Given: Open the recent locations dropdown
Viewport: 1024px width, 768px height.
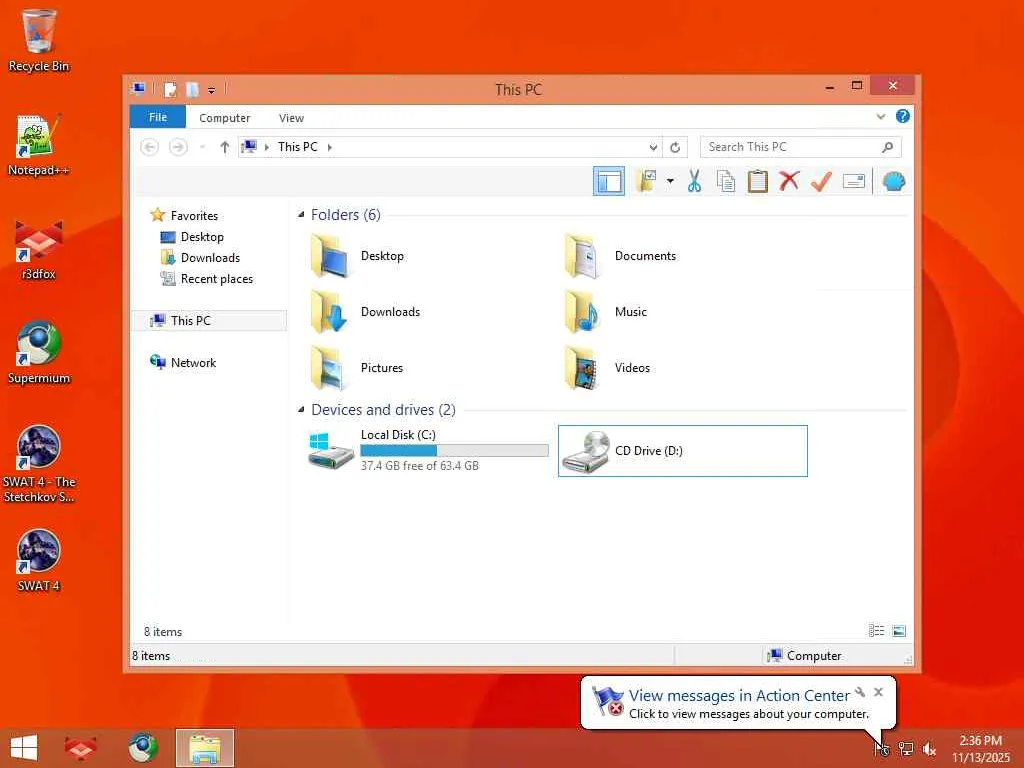Looking at the screenshot, I should point(202,148).
